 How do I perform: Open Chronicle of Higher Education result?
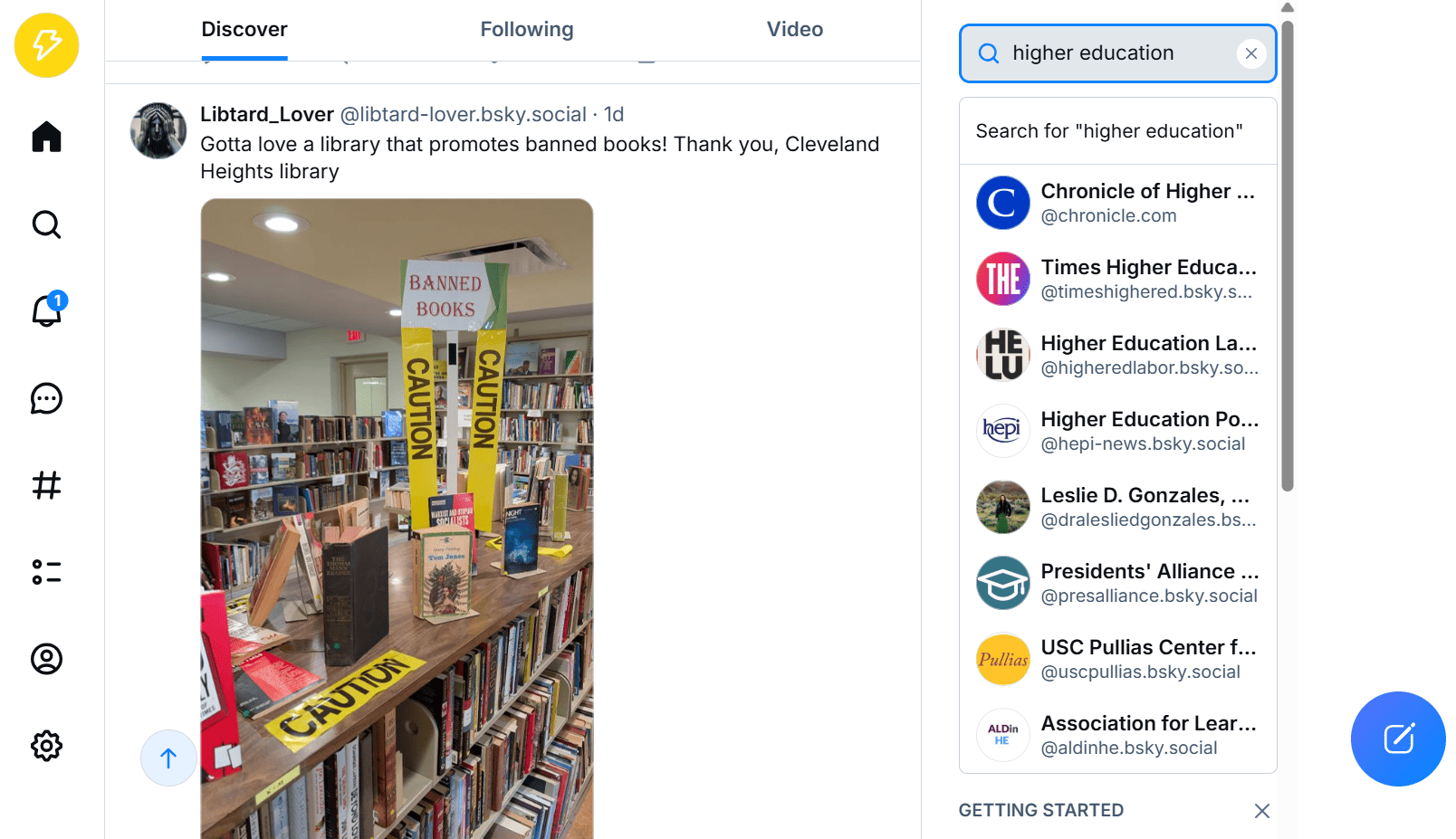[1118, 203]
